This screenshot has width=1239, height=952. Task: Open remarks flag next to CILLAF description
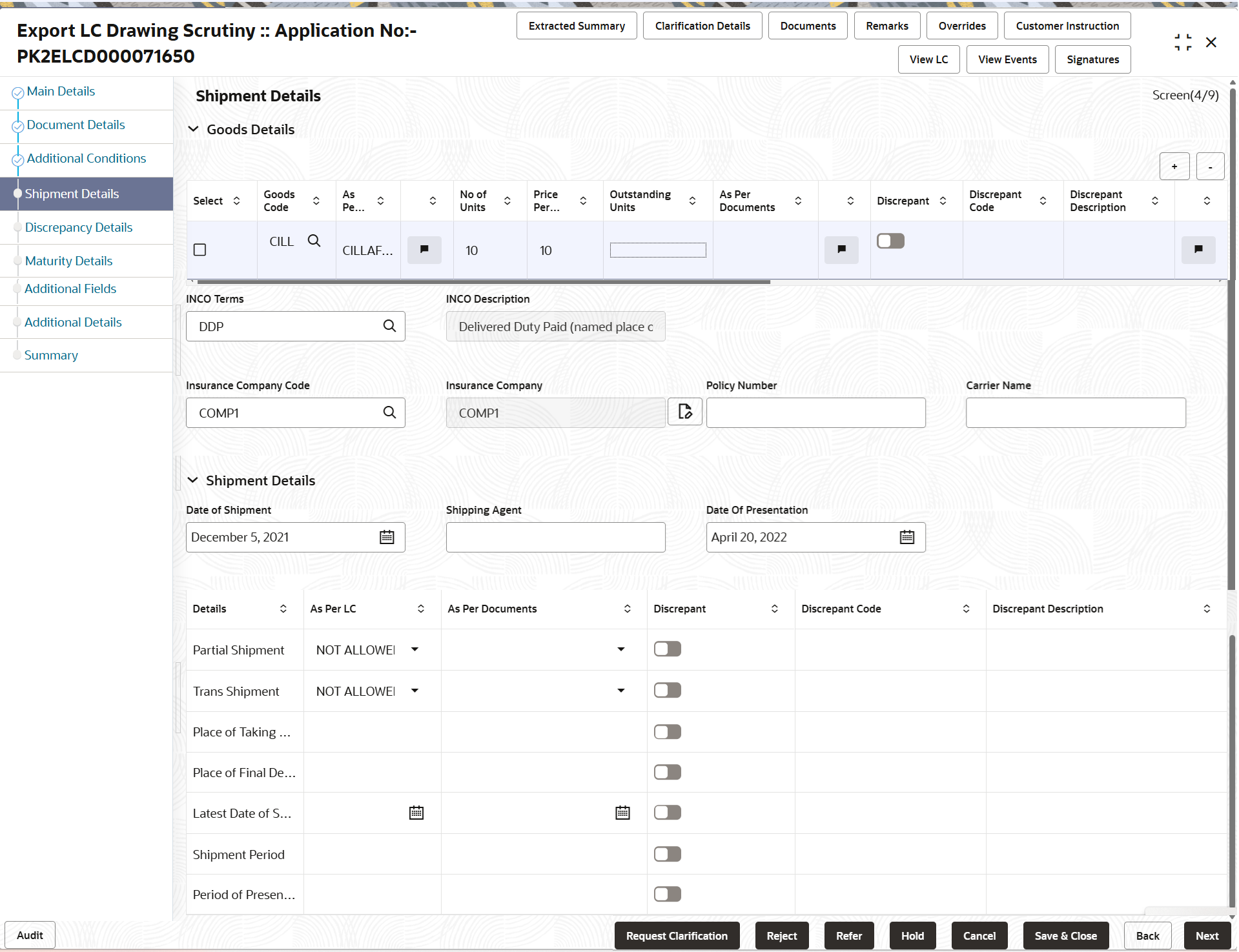[x=424, y=250]
